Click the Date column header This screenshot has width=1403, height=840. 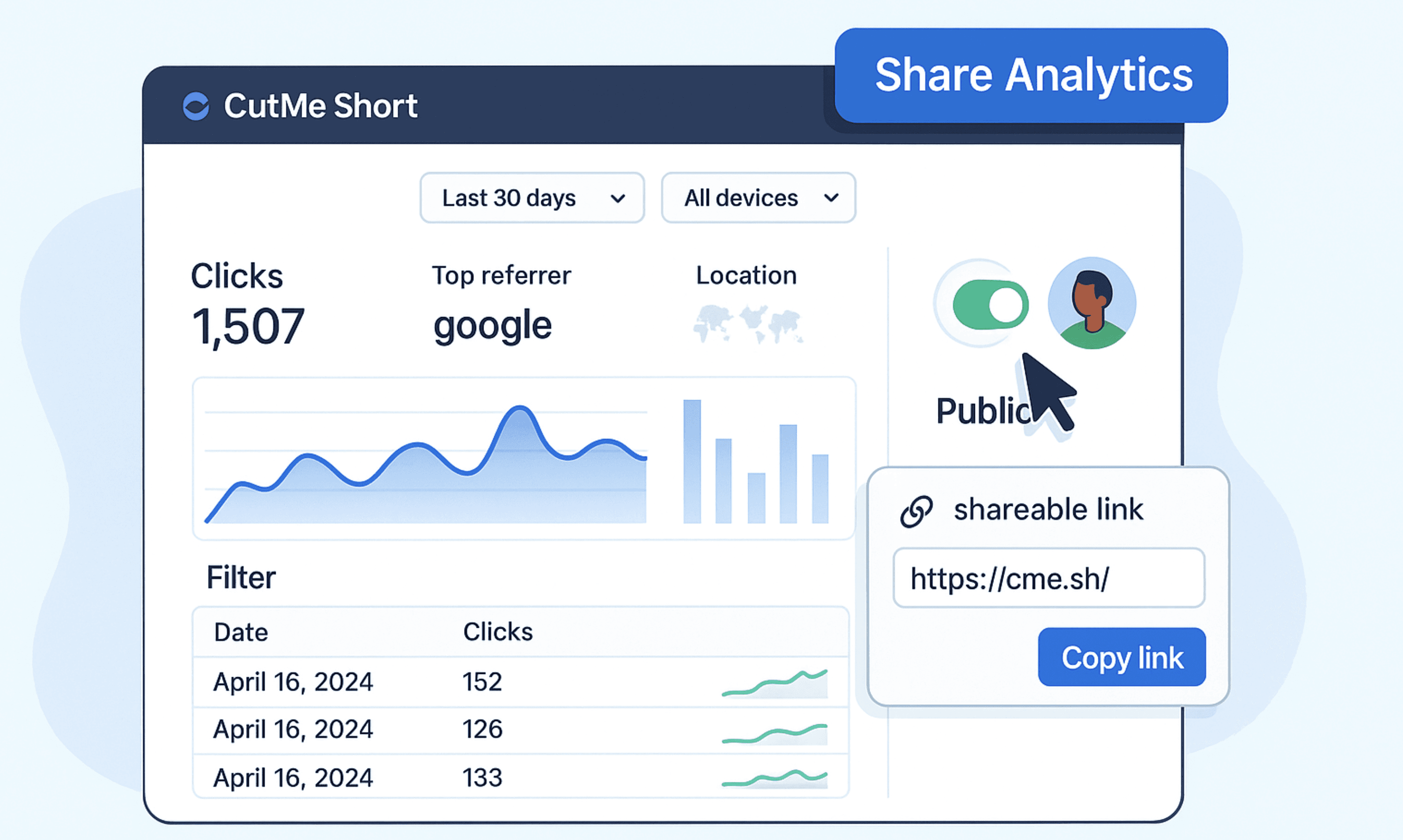point(240,632)
